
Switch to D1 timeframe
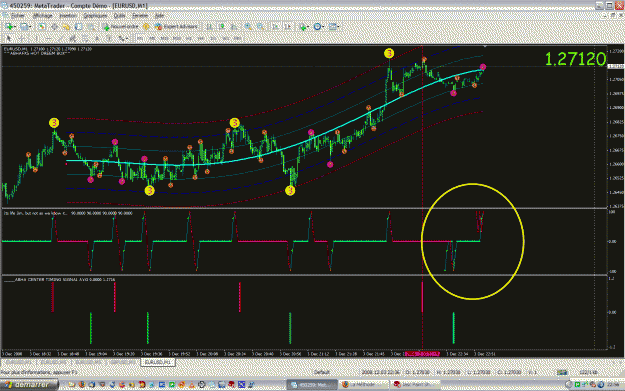pyautogui.click(x=213, y=39)
